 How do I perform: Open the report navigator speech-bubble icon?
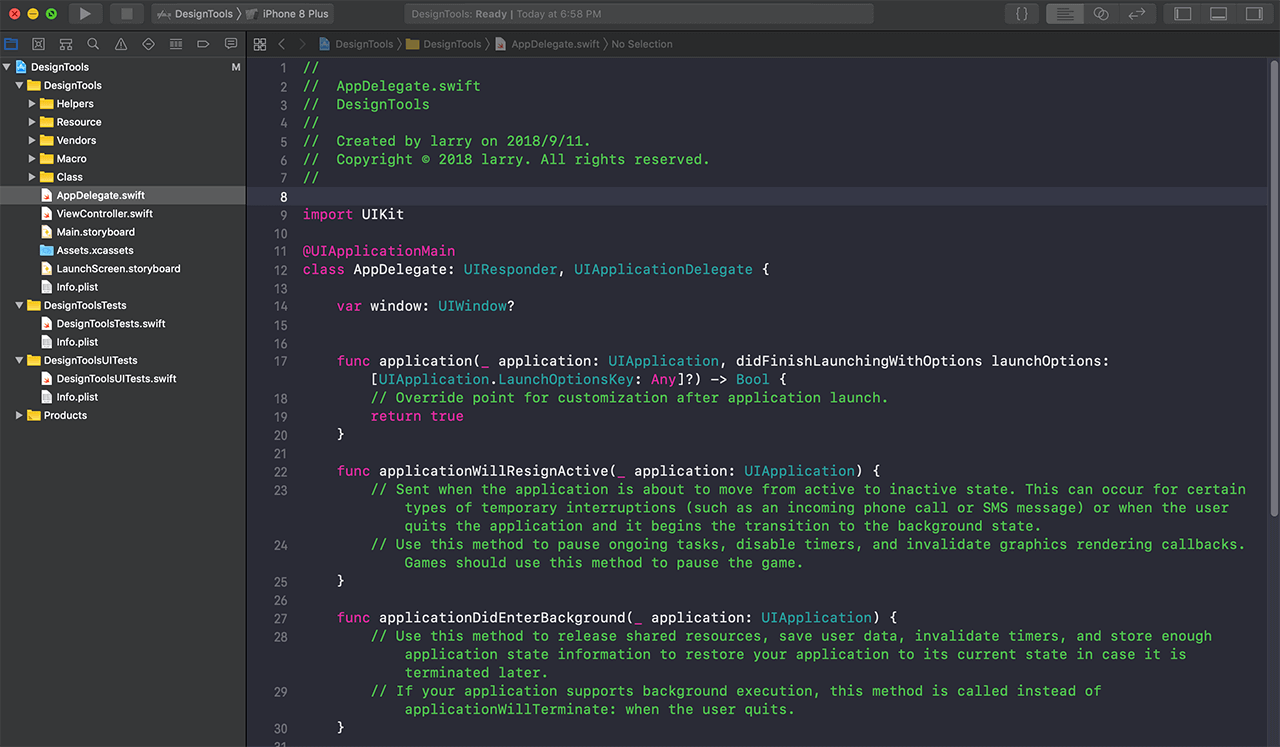click(x=231, y=44)
